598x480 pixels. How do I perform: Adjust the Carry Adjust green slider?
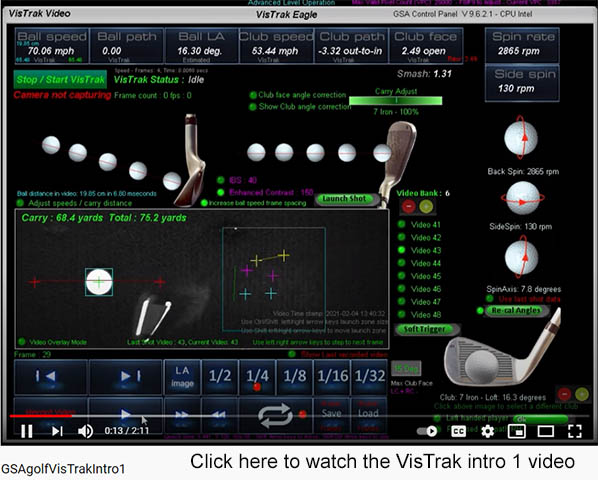[x=396, y=101]
